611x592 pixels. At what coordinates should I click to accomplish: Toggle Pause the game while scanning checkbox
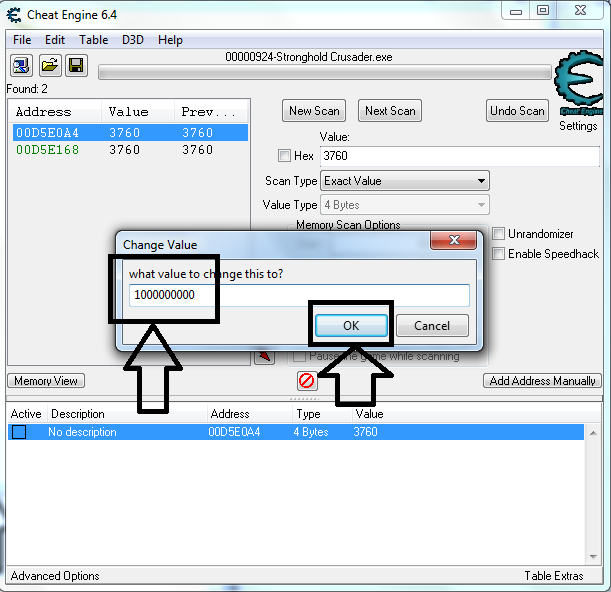coord(299,356)
